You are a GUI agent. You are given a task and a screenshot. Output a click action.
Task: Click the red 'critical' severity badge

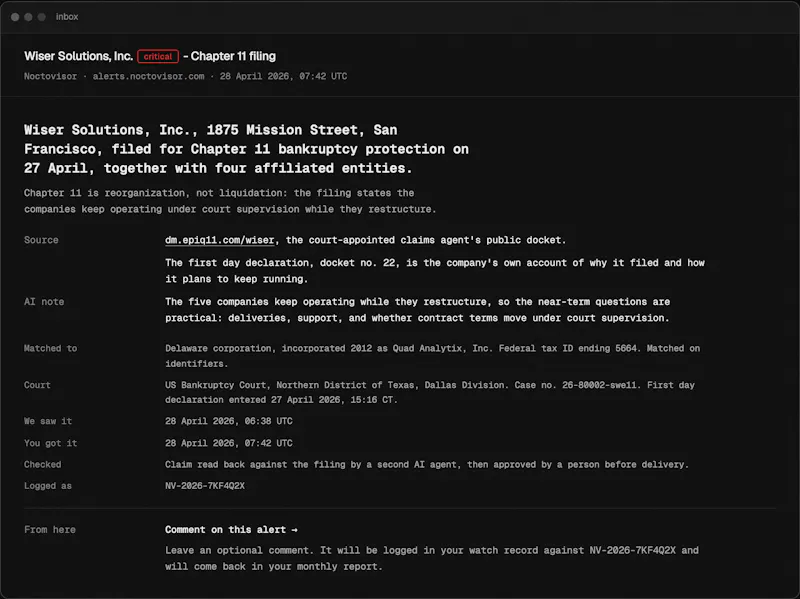[158, 56]
